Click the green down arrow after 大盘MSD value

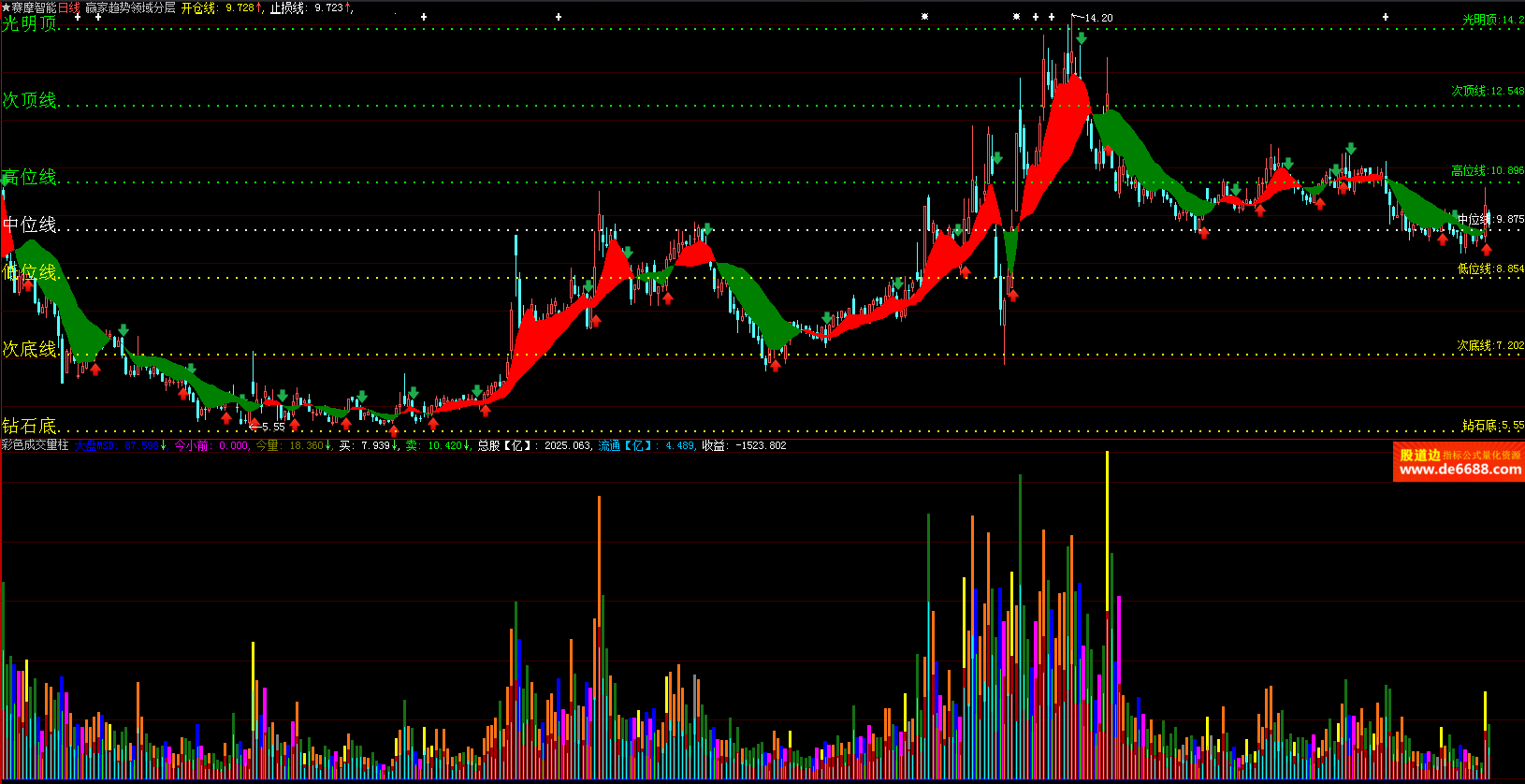[x=164, y=445]
